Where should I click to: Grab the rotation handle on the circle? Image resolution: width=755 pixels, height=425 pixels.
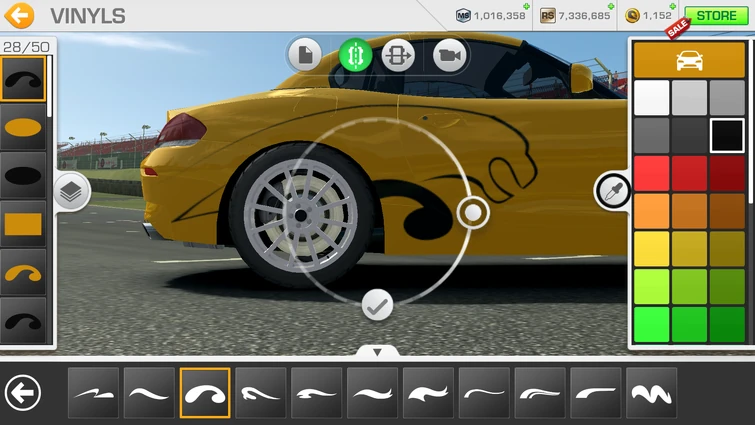point(473,212)
